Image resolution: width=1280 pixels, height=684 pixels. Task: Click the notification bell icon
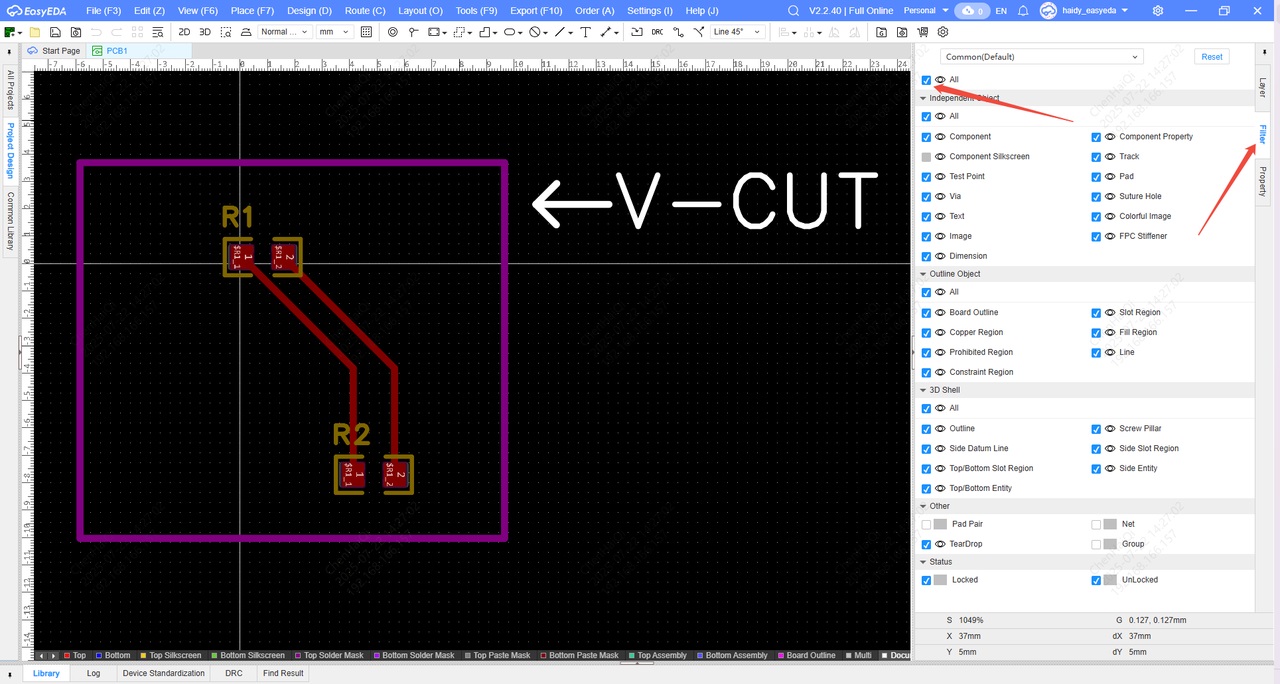click(x=1023, y=11)
